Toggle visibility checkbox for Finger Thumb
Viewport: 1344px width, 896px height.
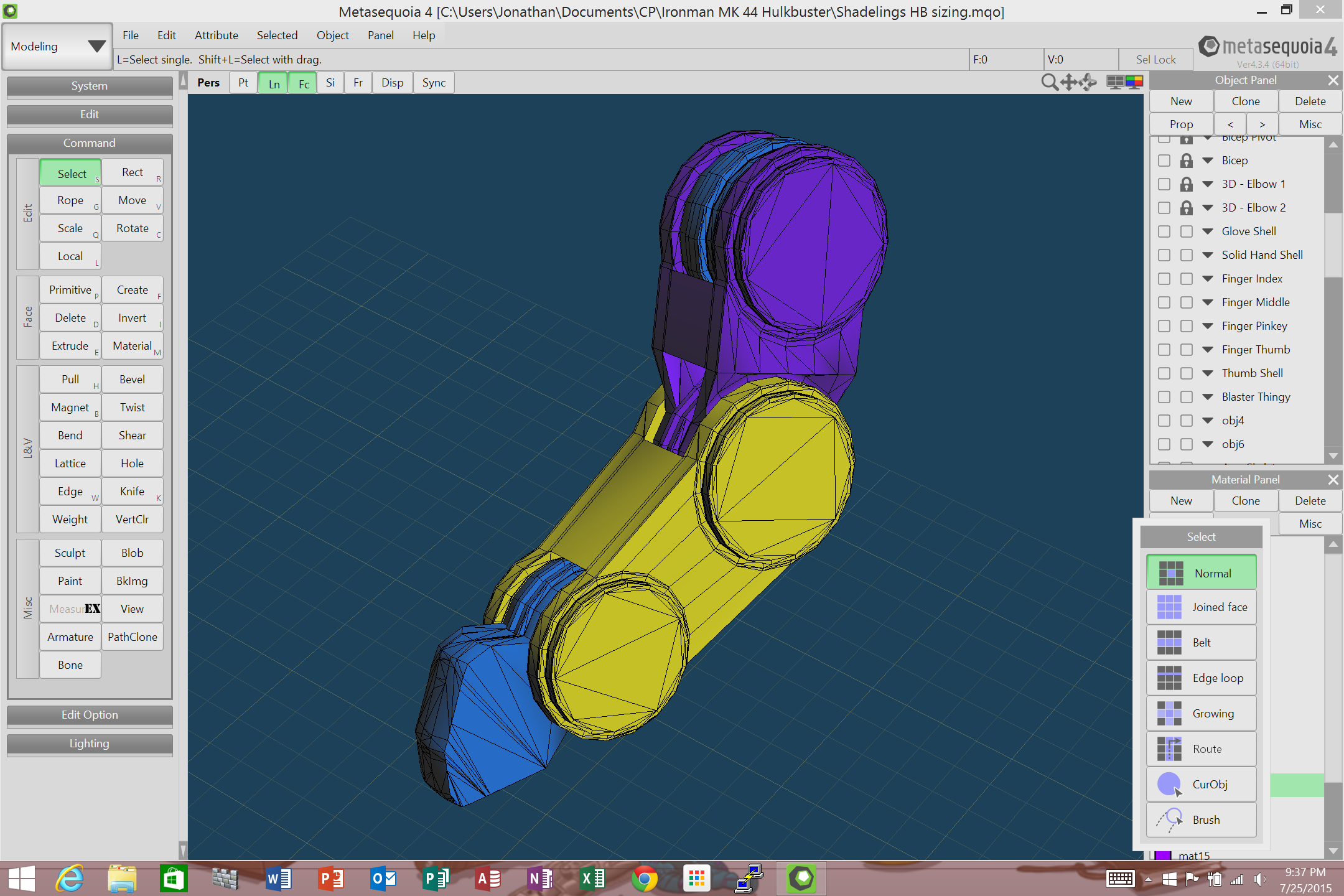coord(1164,350)
